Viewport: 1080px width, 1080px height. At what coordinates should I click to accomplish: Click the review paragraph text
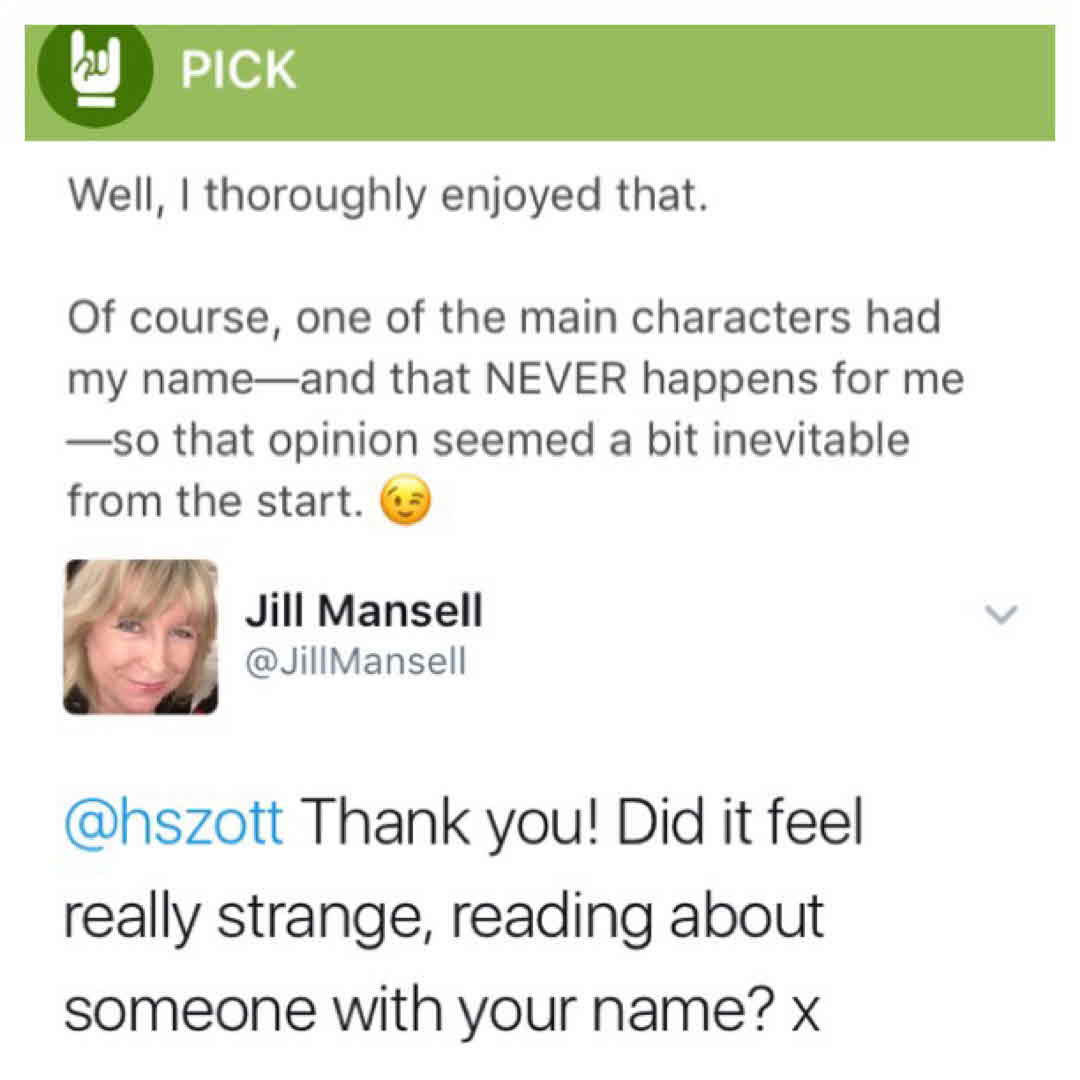(500, 378)
